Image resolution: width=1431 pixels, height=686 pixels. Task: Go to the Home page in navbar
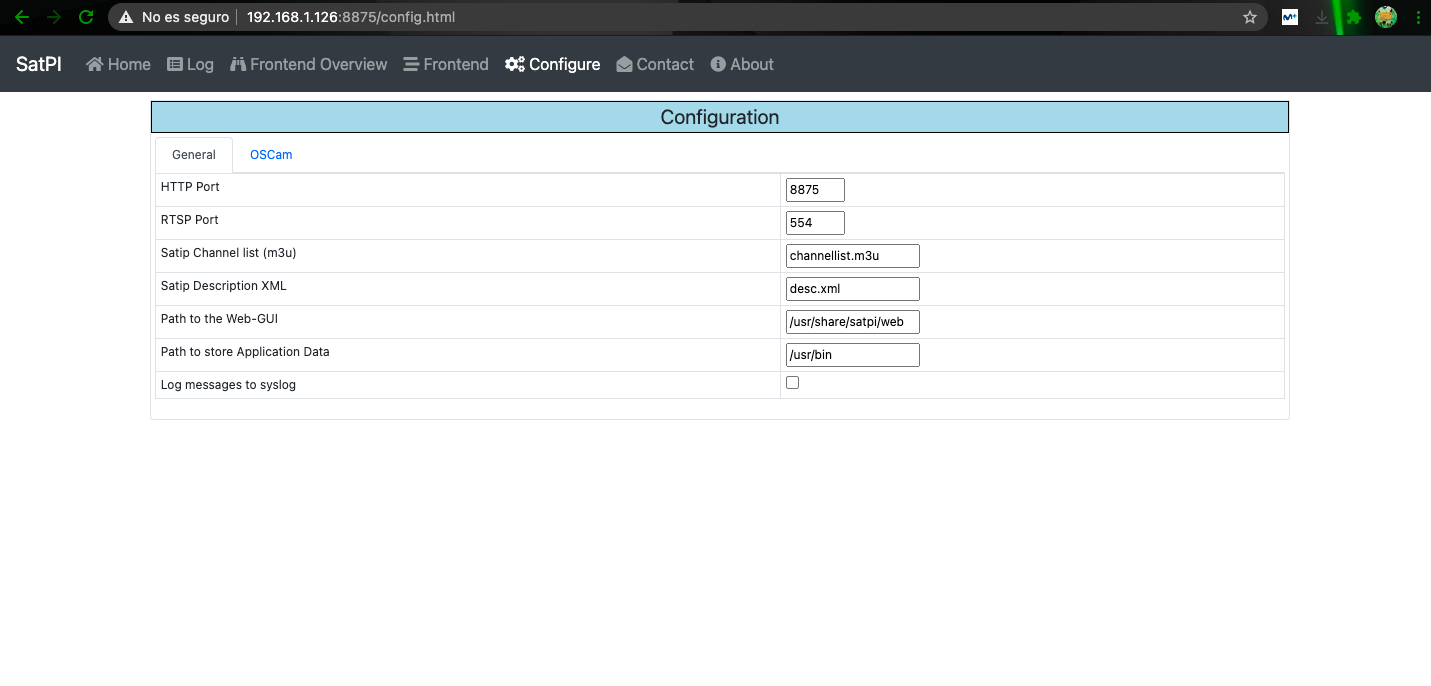[x=118, y=64]
